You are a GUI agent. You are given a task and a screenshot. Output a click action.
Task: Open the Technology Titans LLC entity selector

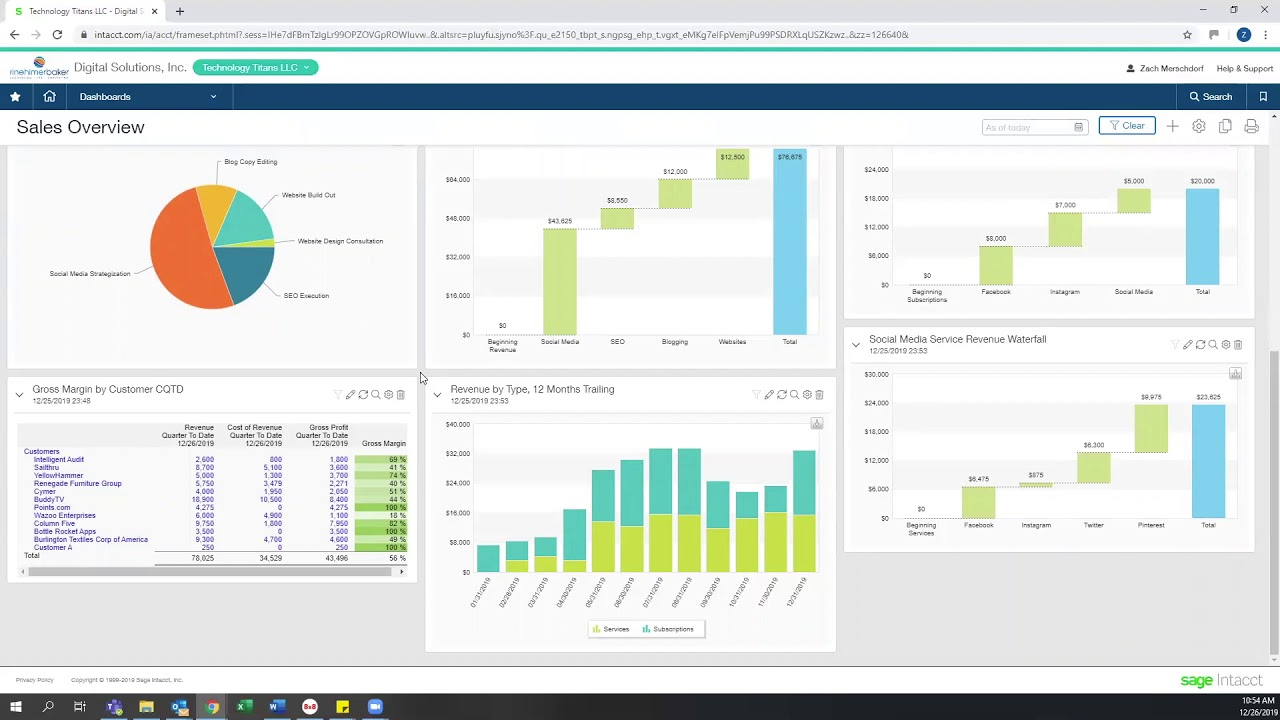(256, 67)
